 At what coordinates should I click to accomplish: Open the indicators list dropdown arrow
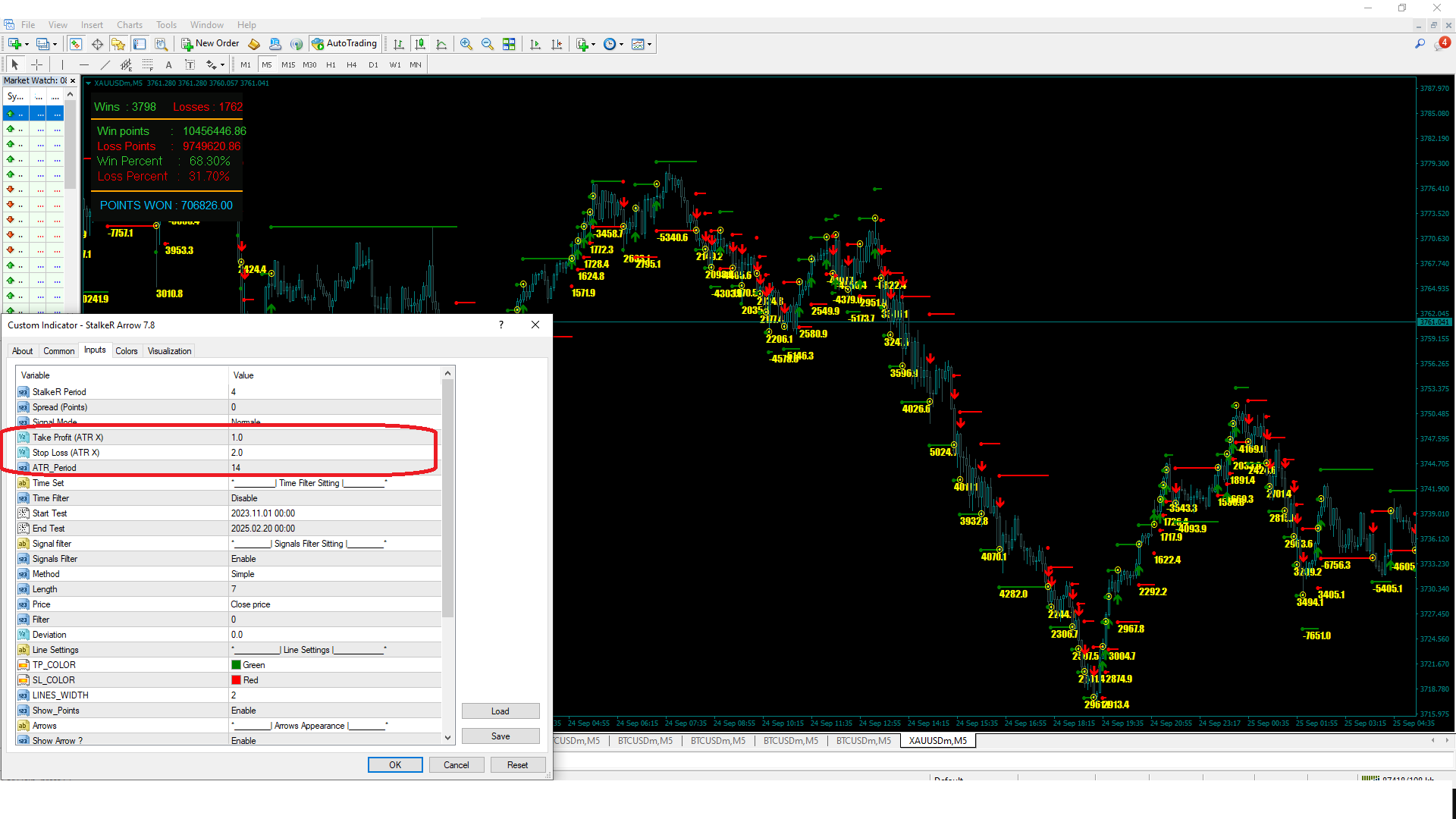pos(593,44)
